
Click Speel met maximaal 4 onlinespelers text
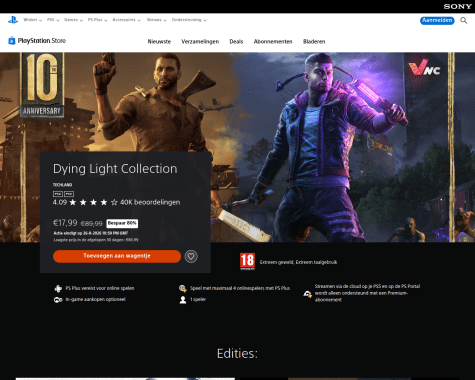coord(240,288)
